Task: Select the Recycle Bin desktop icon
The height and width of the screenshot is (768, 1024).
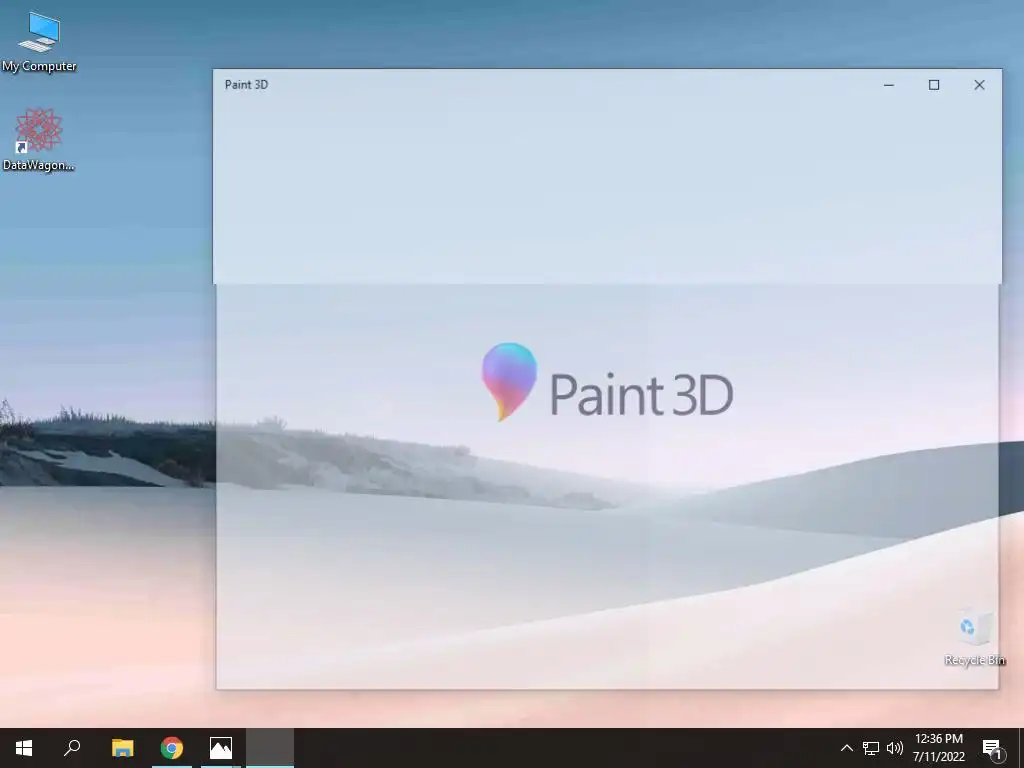Action: (975, 638)
